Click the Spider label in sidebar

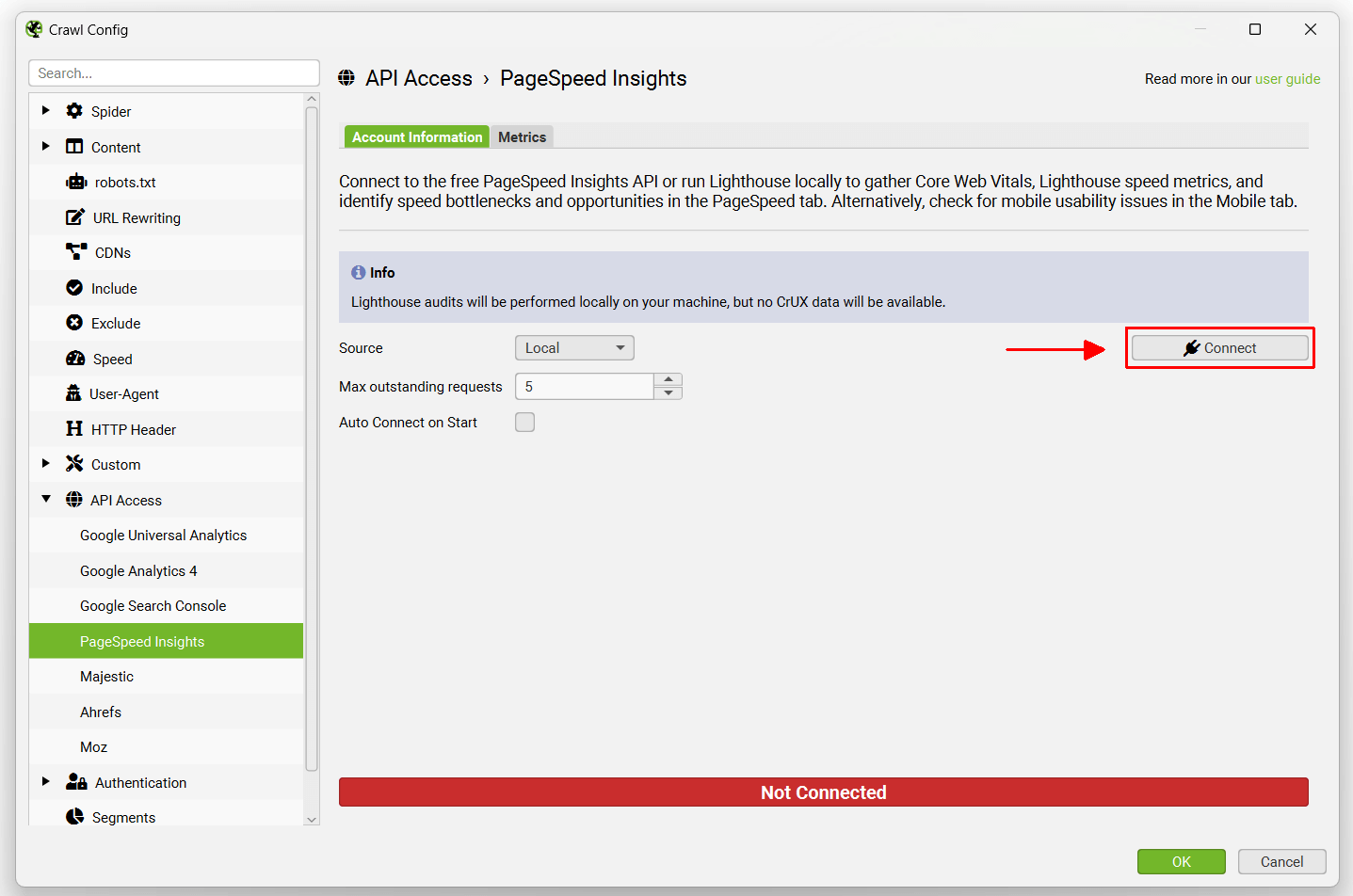(x=111, y=111)
